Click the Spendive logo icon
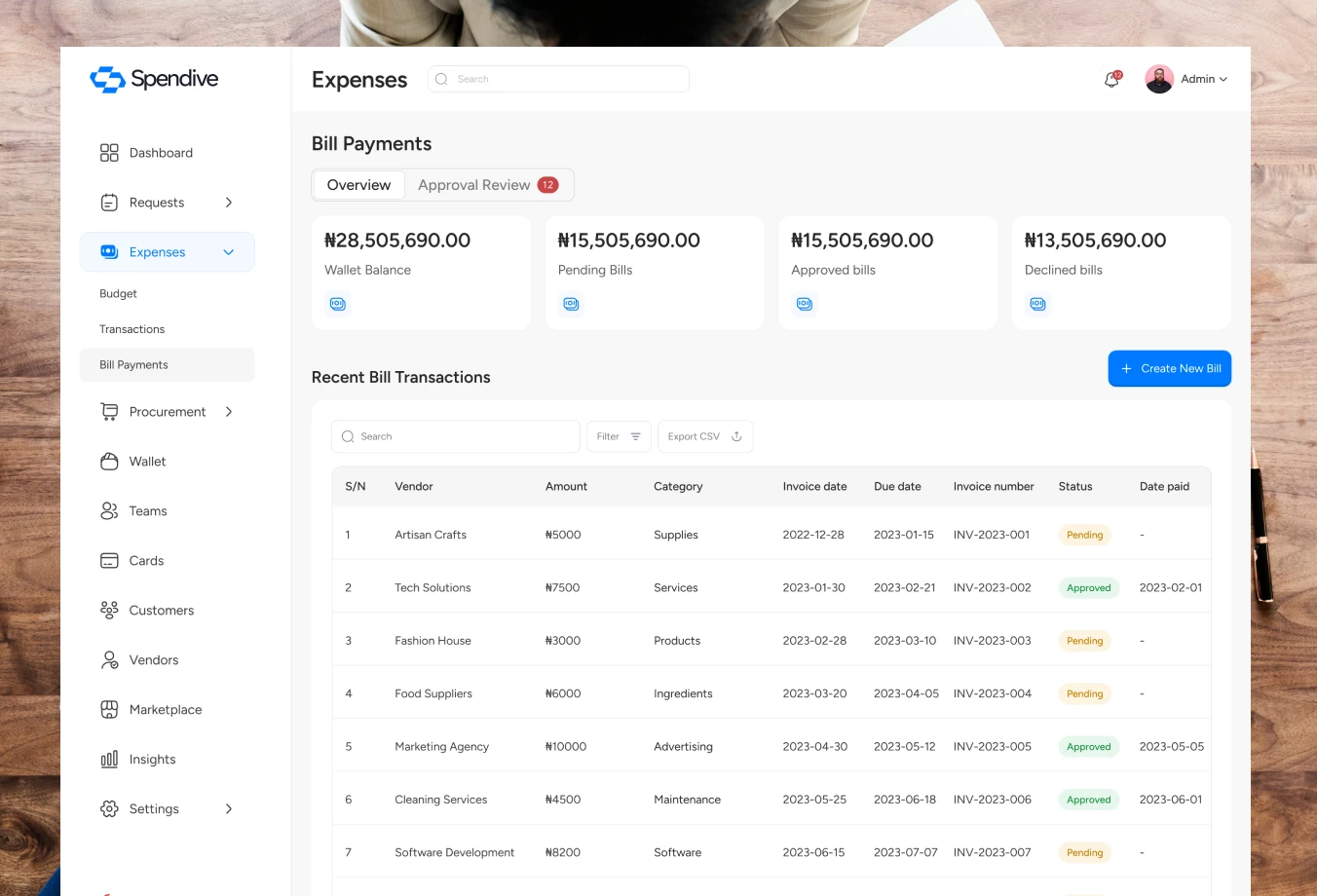This screenshot has width=1317, height=896. (107, 79)
